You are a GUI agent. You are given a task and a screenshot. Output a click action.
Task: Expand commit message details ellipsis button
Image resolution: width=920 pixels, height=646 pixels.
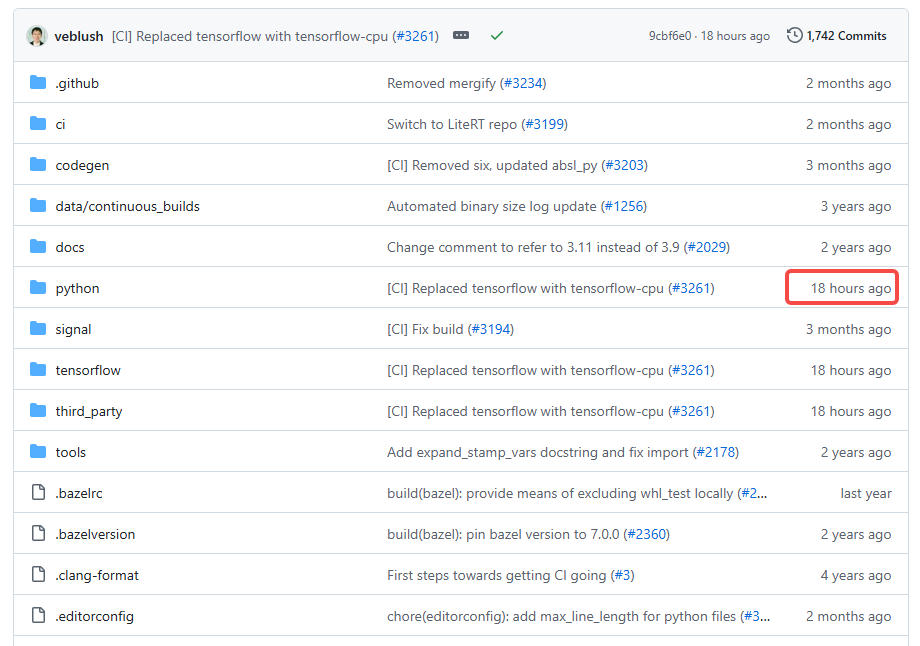[x=461, y=35]
